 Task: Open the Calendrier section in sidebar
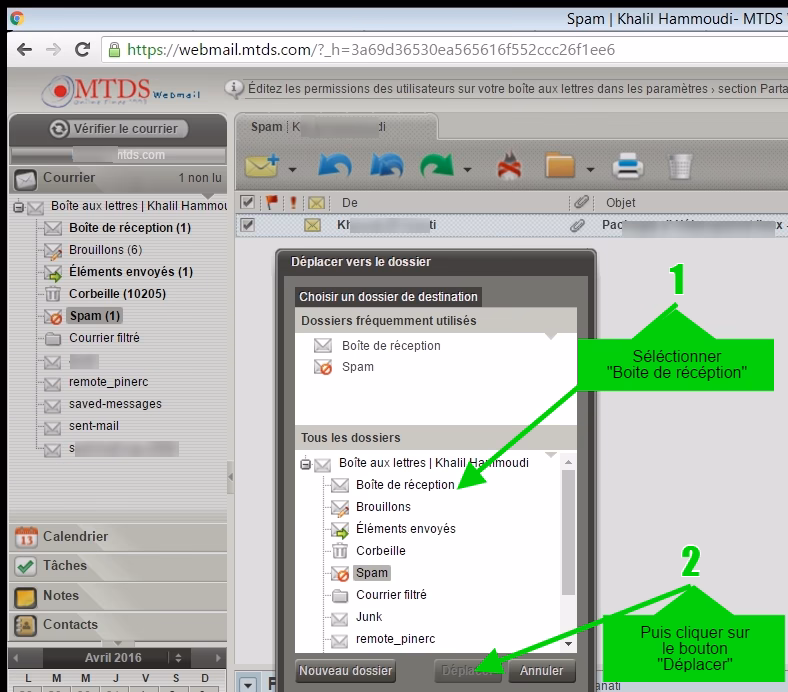[x=75, y=537]
